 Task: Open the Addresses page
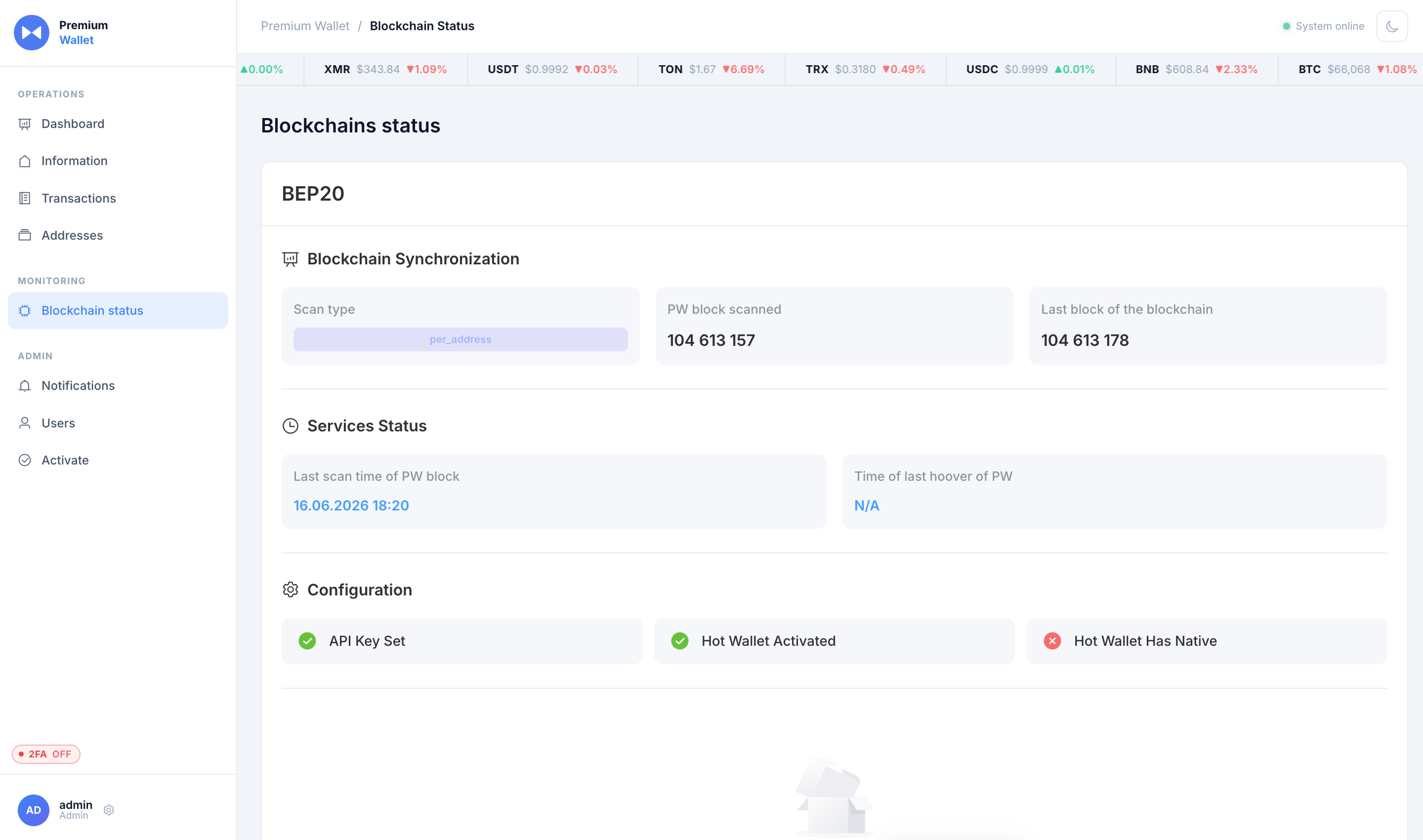point(118,236)
